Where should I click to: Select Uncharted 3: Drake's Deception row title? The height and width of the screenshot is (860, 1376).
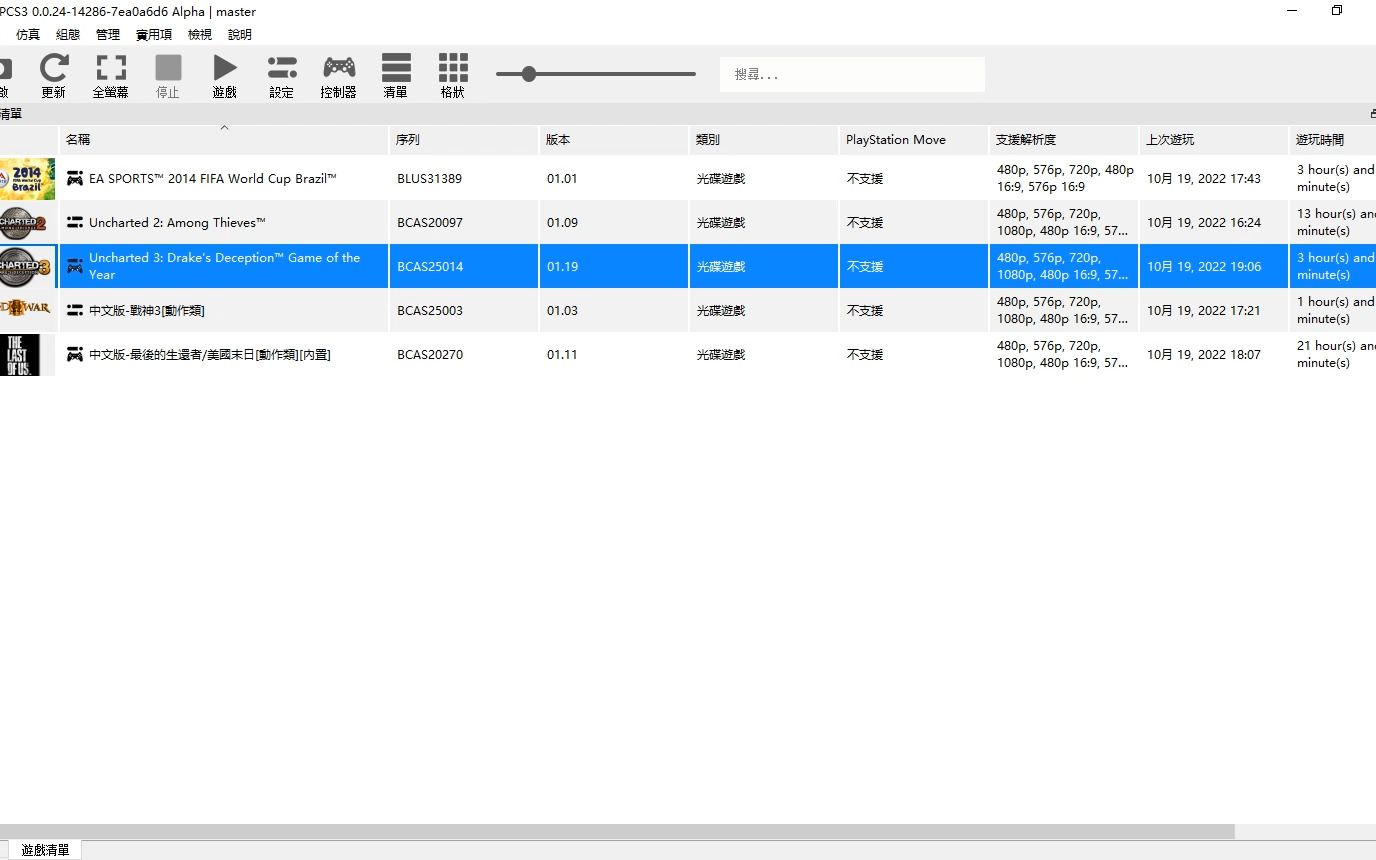(224, 266)
